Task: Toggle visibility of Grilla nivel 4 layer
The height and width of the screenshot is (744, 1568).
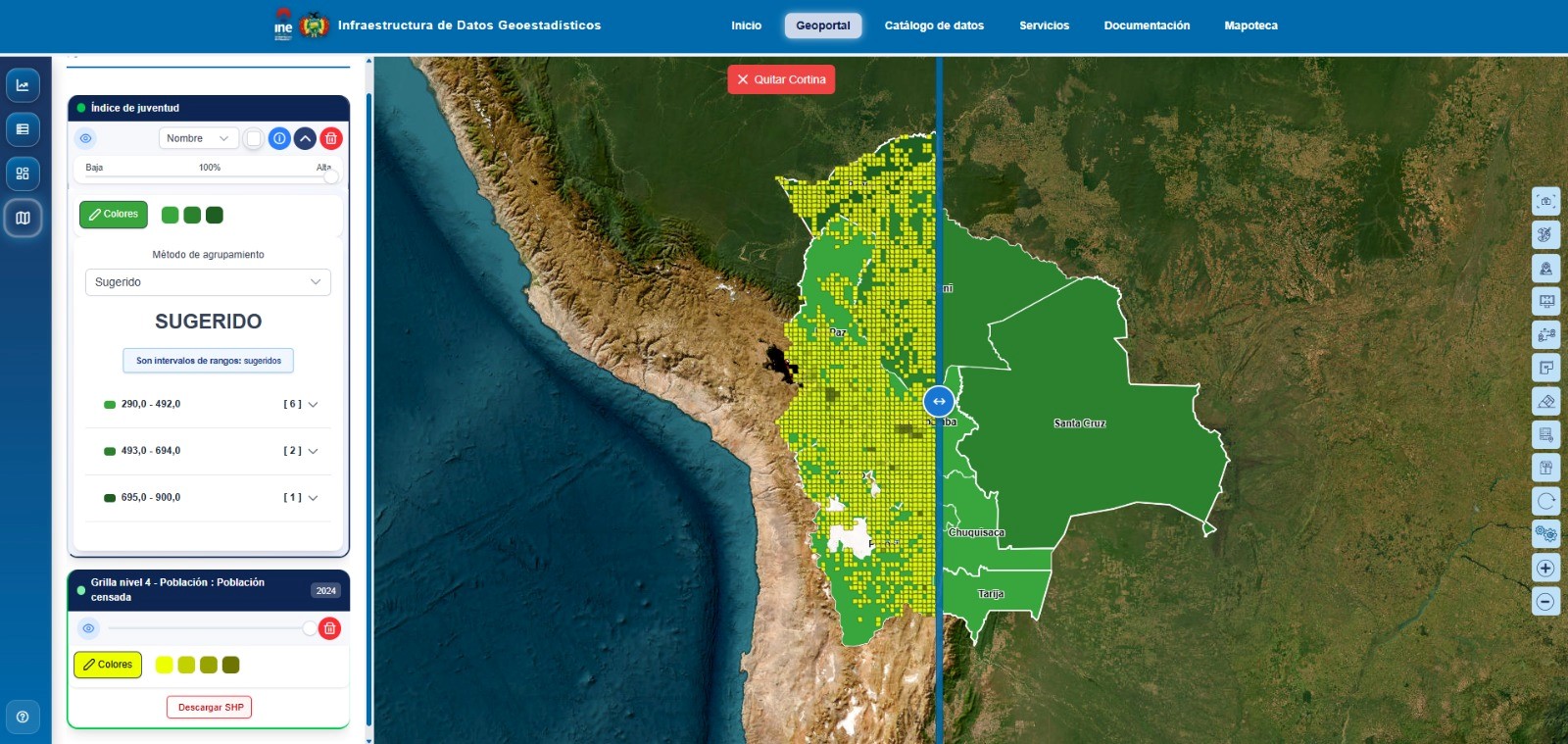Action: [x=88, y=628]
